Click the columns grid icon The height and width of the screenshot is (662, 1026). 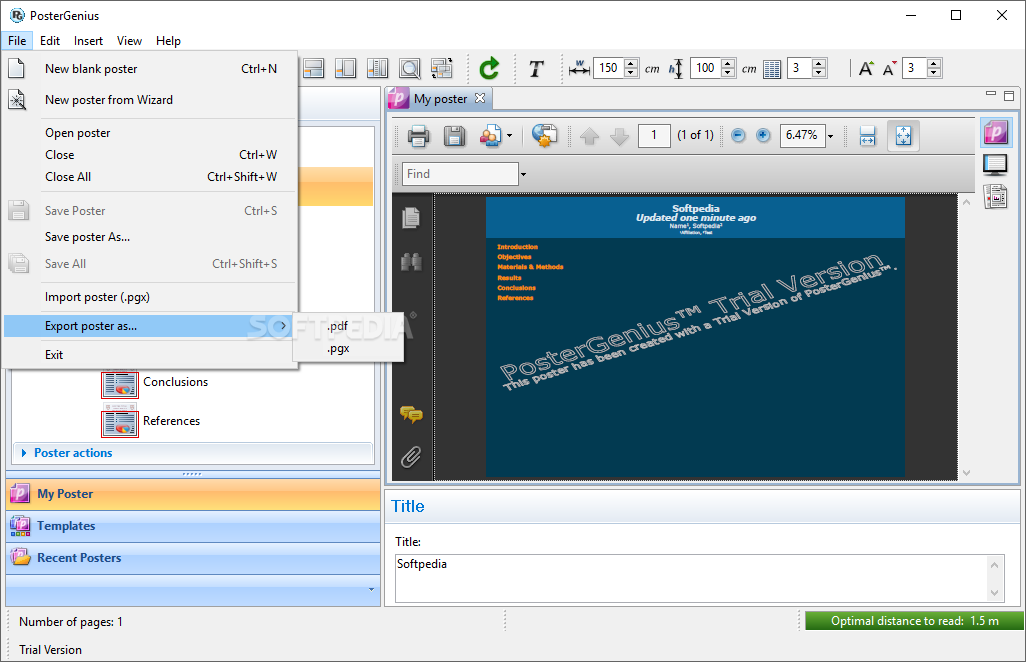772,69
